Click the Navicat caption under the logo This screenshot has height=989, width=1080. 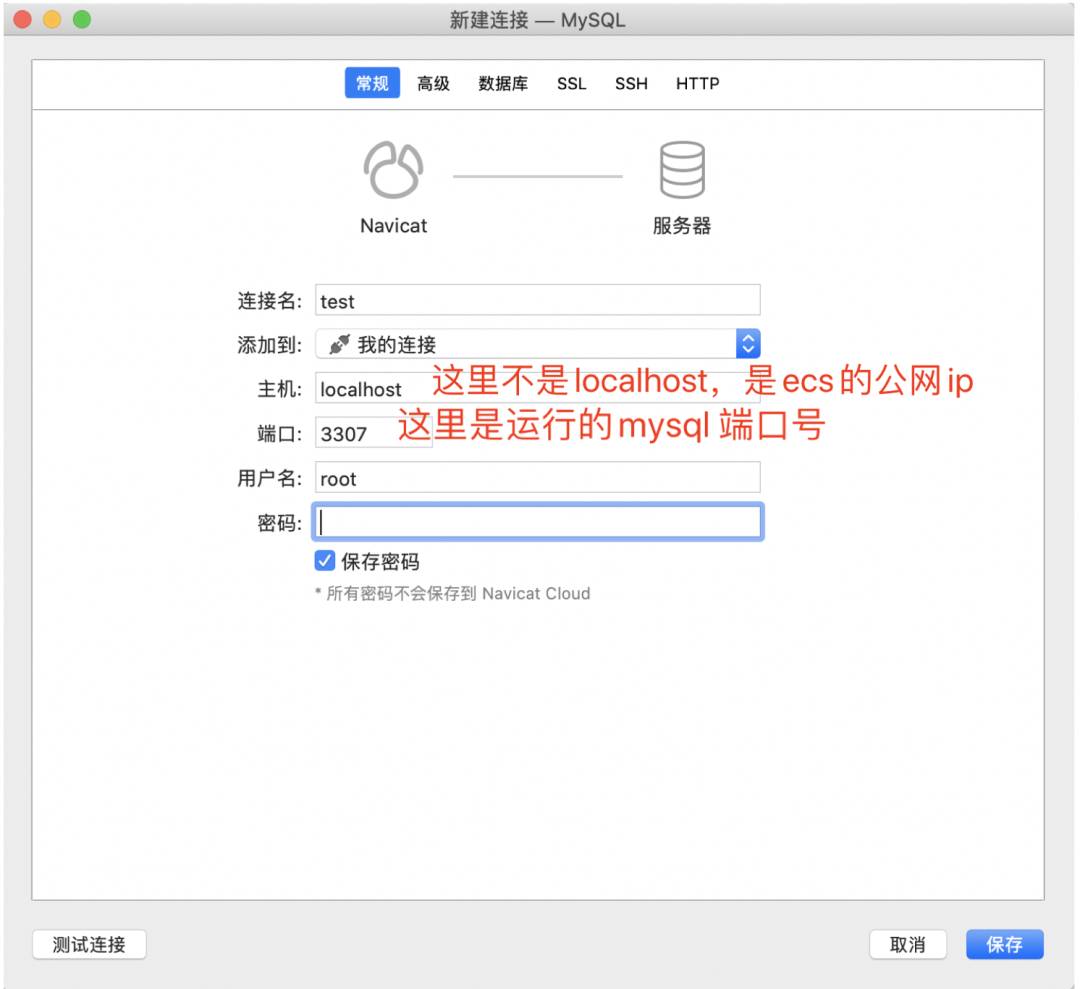point(393,226)
